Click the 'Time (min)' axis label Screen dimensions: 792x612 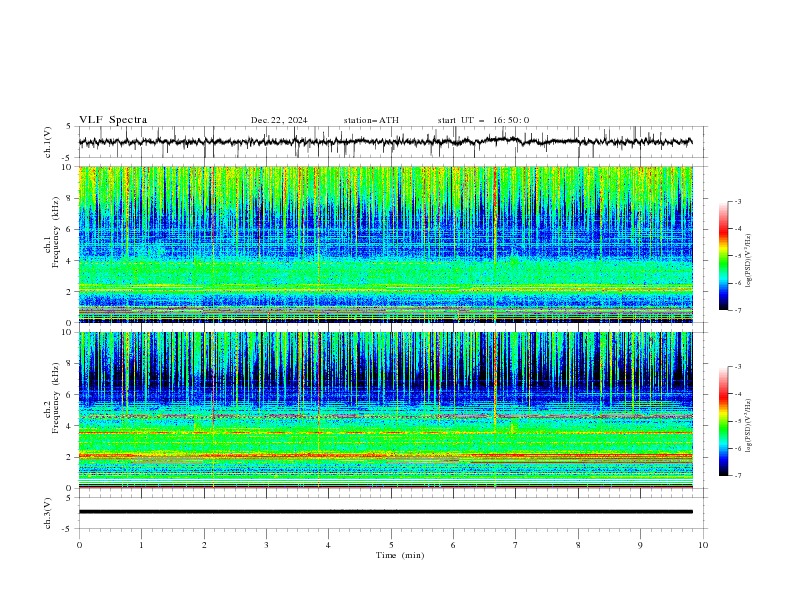tap(400, 555)
